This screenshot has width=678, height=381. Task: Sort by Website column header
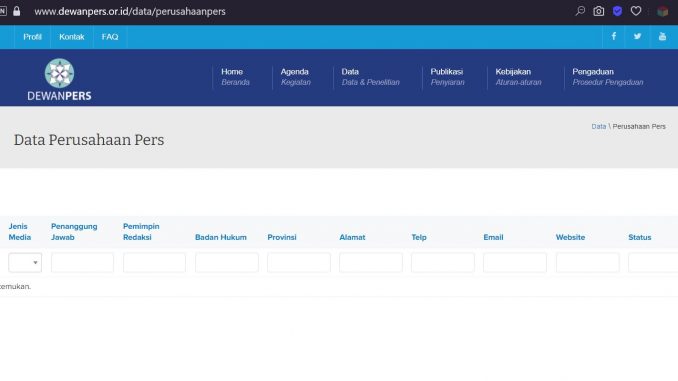click(x=570, y=237)
